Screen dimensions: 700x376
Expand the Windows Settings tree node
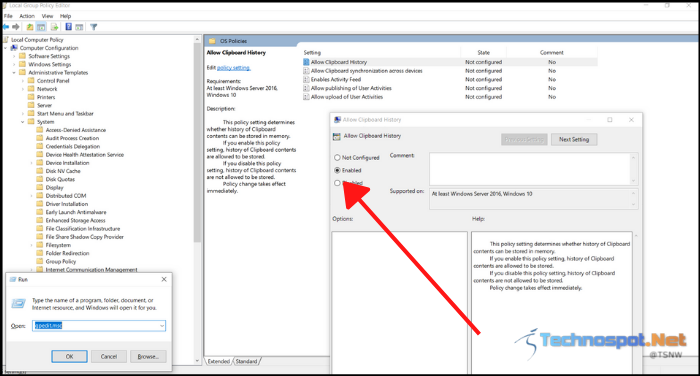tap(14, 64)
